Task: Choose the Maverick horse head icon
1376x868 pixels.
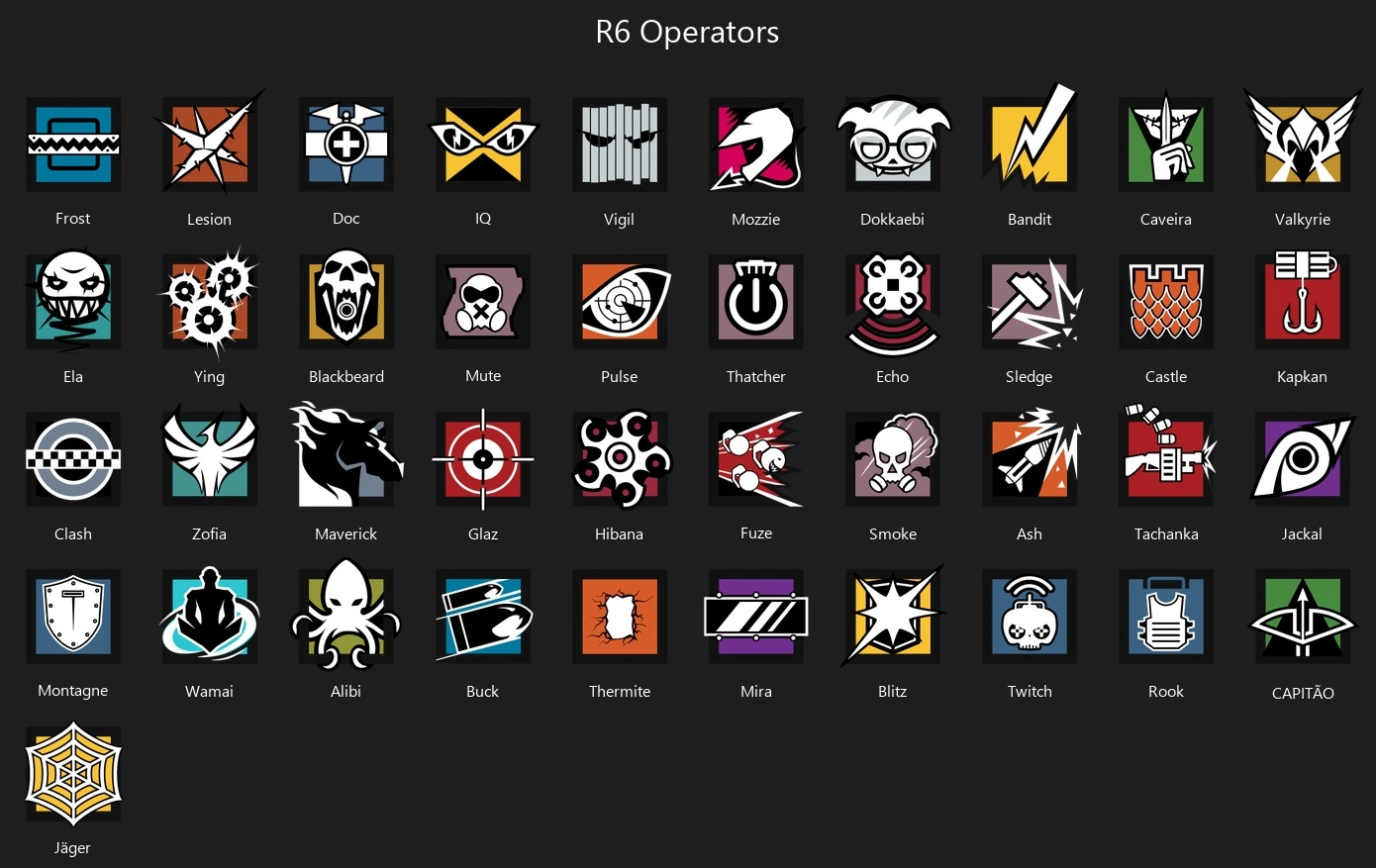Action: 346,456
